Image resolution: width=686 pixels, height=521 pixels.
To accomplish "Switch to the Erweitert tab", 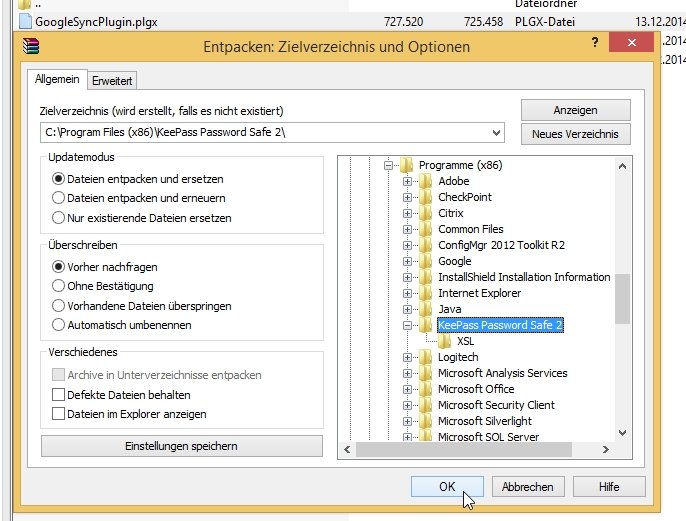I will click(x=112, y=80).
